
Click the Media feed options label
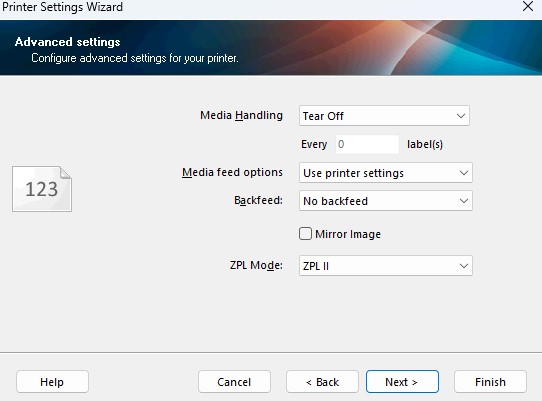click(232, 172)
